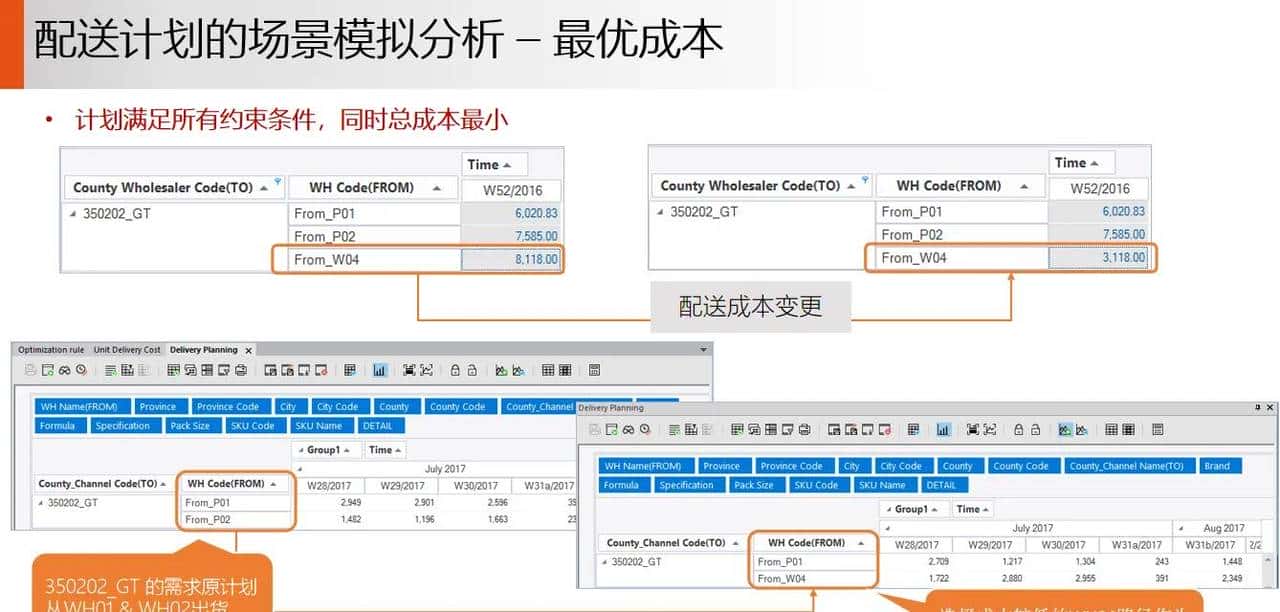
Task: Click the calculator icon at the toolbar's right end
Action: point(594,369)
